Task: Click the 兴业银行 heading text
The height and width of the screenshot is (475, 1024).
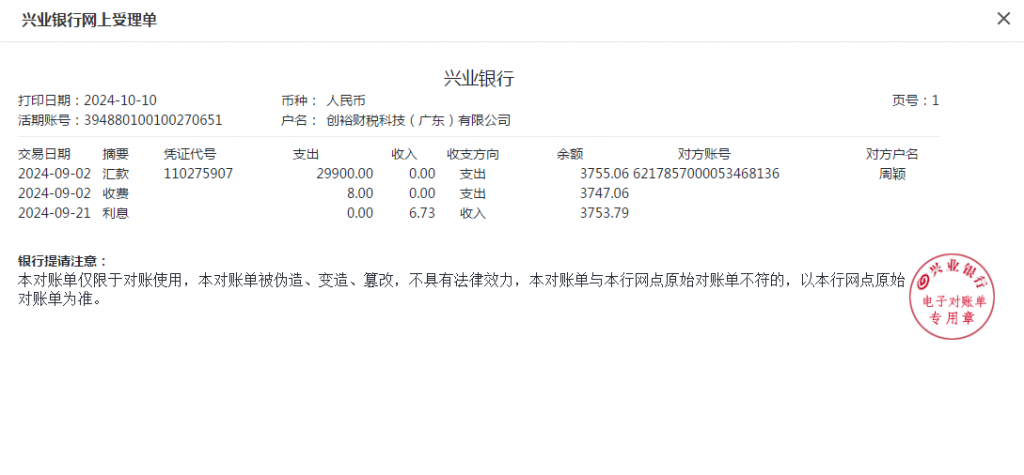Action: coord(479,79)
